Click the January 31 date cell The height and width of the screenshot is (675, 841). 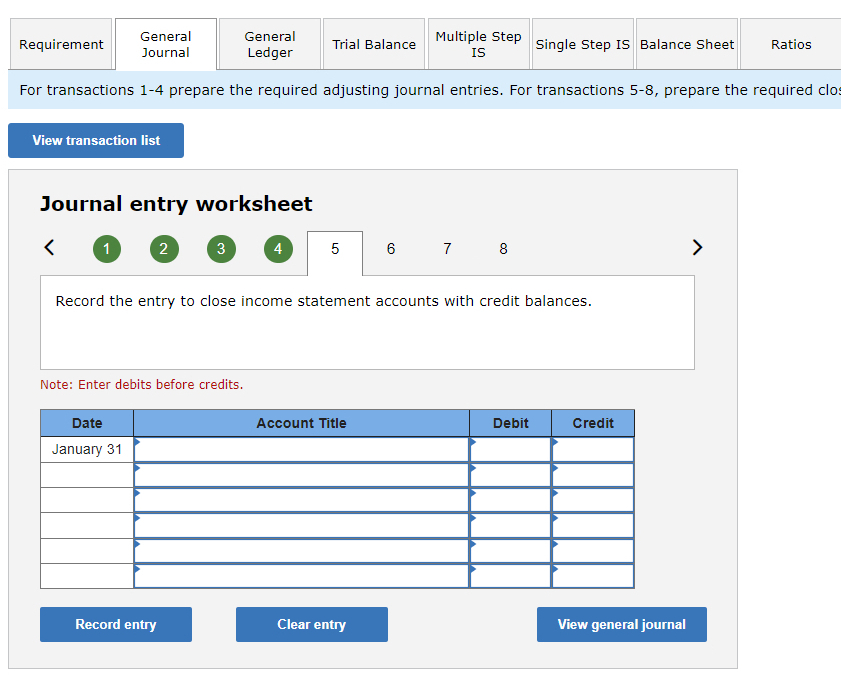(86, 449)
